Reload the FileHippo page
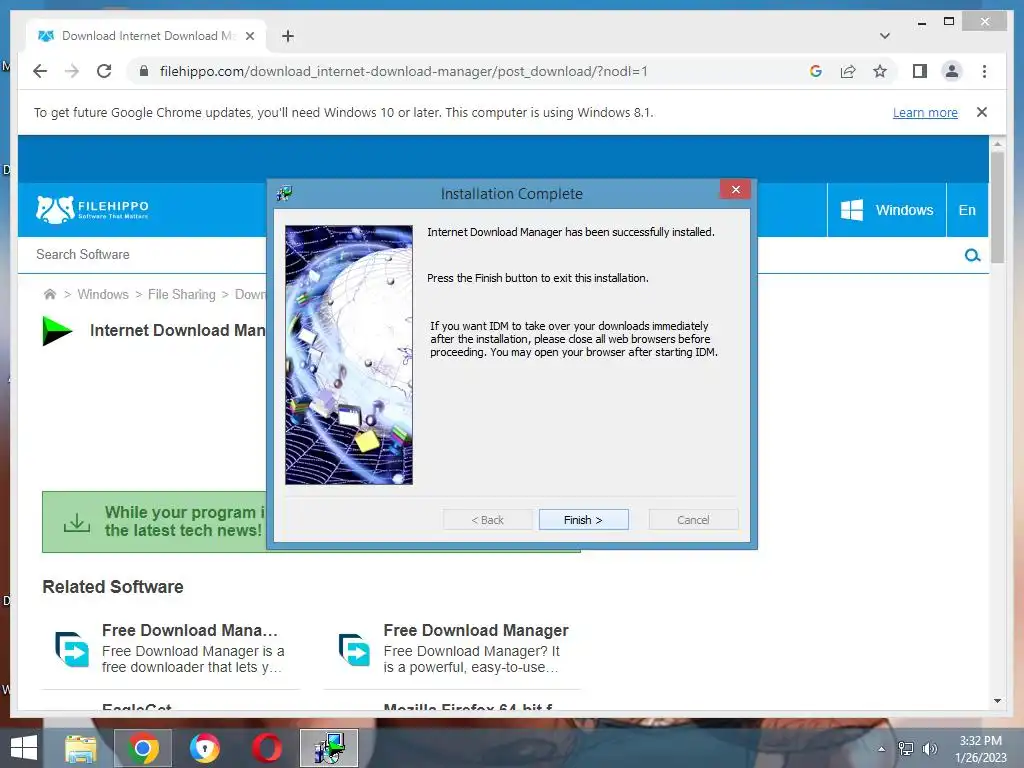The height and width of the screenshot is (768, 1024). (x=104, y=71)
